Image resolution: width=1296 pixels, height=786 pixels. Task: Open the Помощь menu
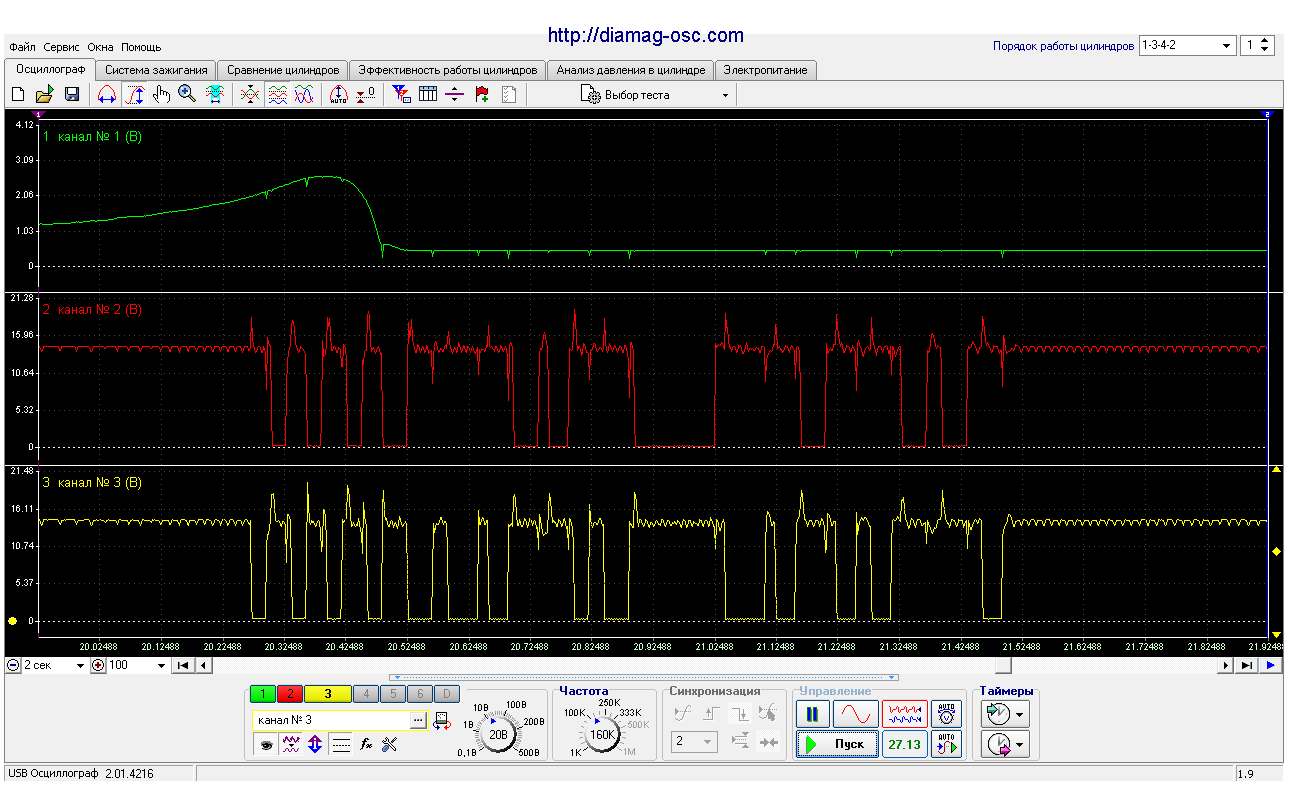pyautogui.click(x=141, y=47)
